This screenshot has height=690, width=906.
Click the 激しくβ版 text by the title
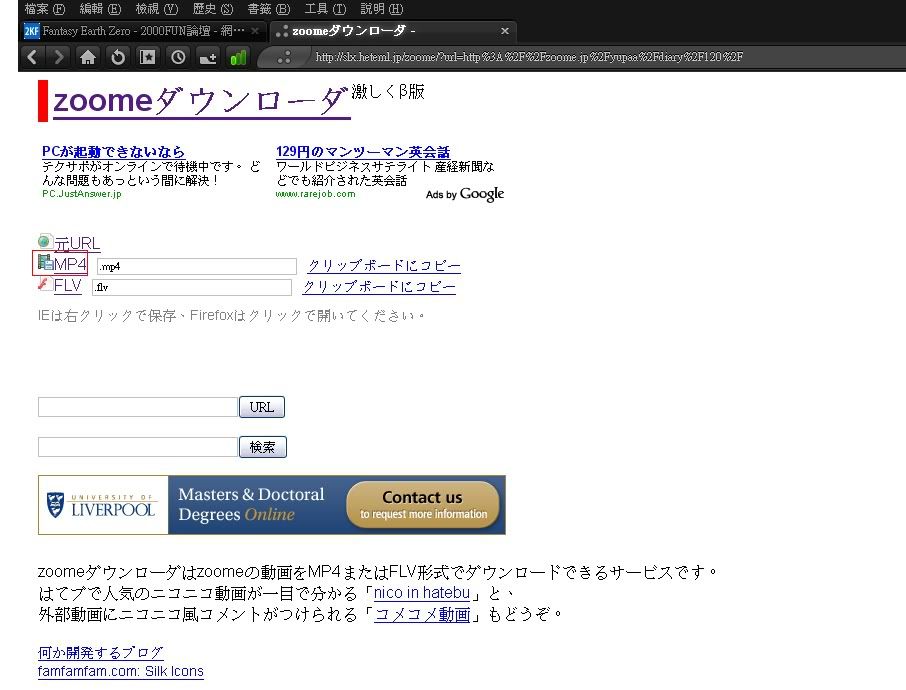pyautogui.click(x=388, y=91)
